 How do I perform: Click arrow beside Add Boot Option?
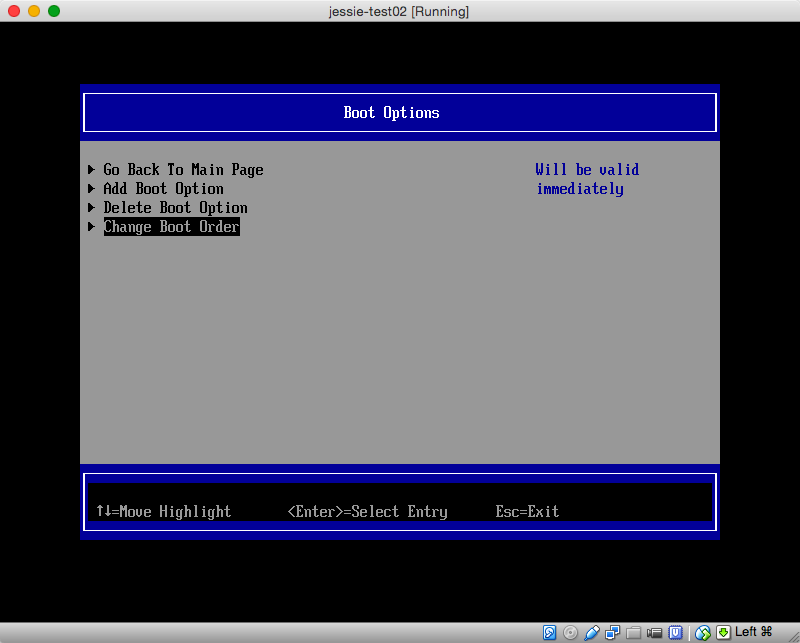(x=91, y=189)
